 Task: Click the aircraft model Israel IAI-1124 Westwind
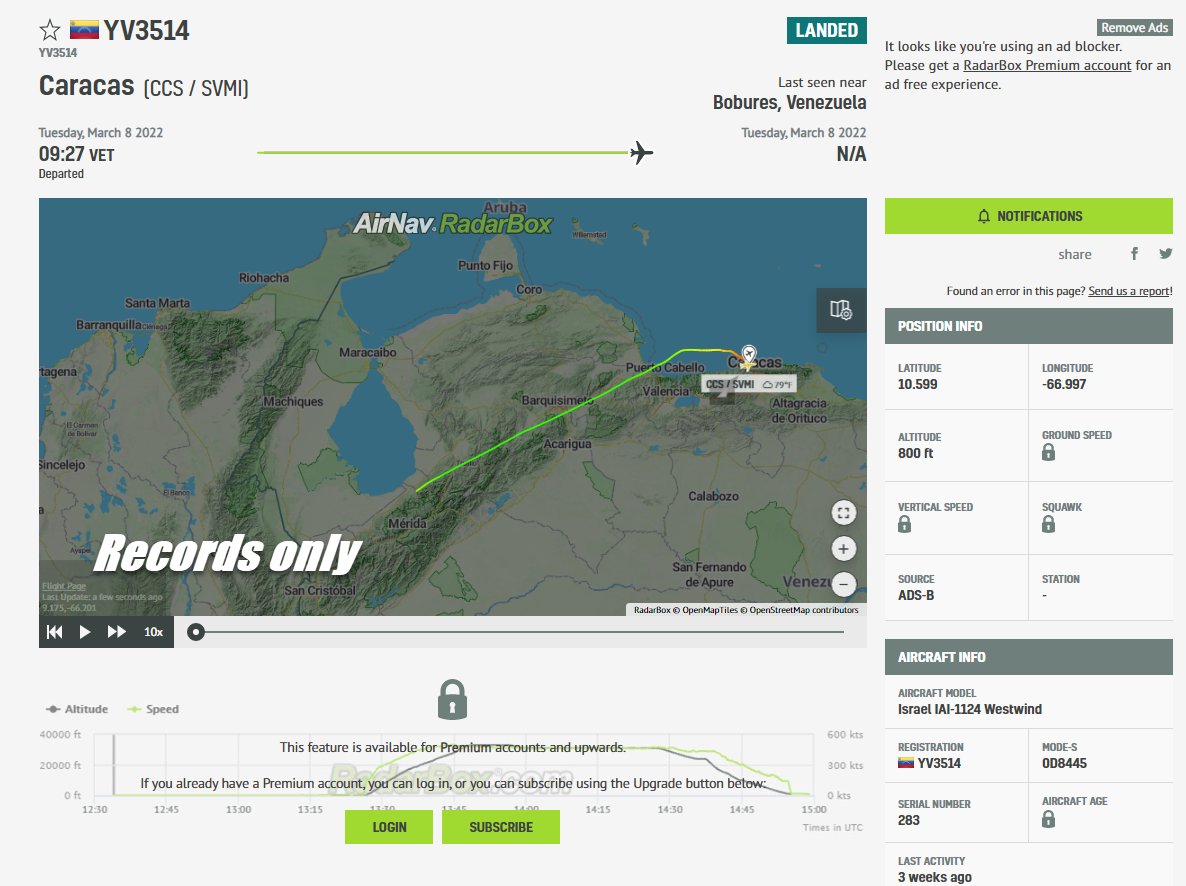click(970, 709)
